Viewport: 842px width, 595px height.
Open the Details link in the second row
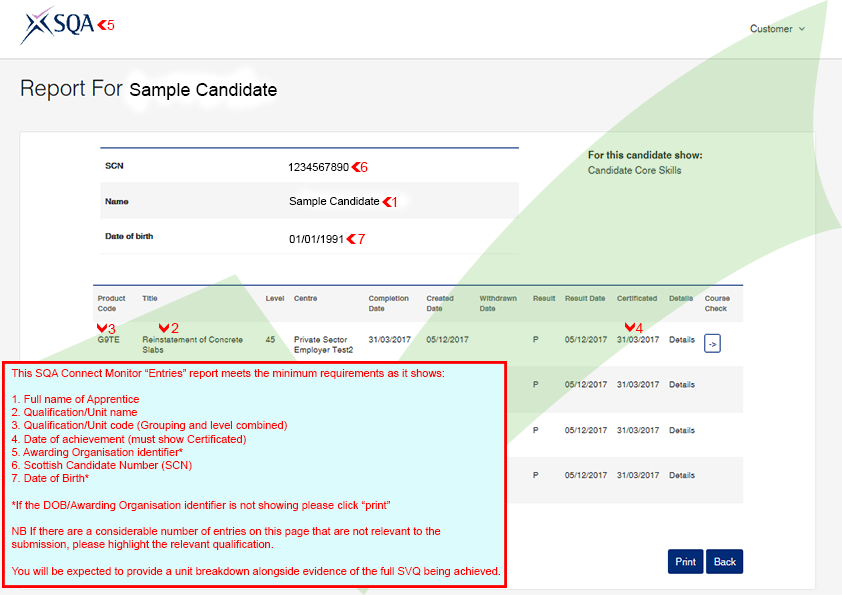coord(682,385)
